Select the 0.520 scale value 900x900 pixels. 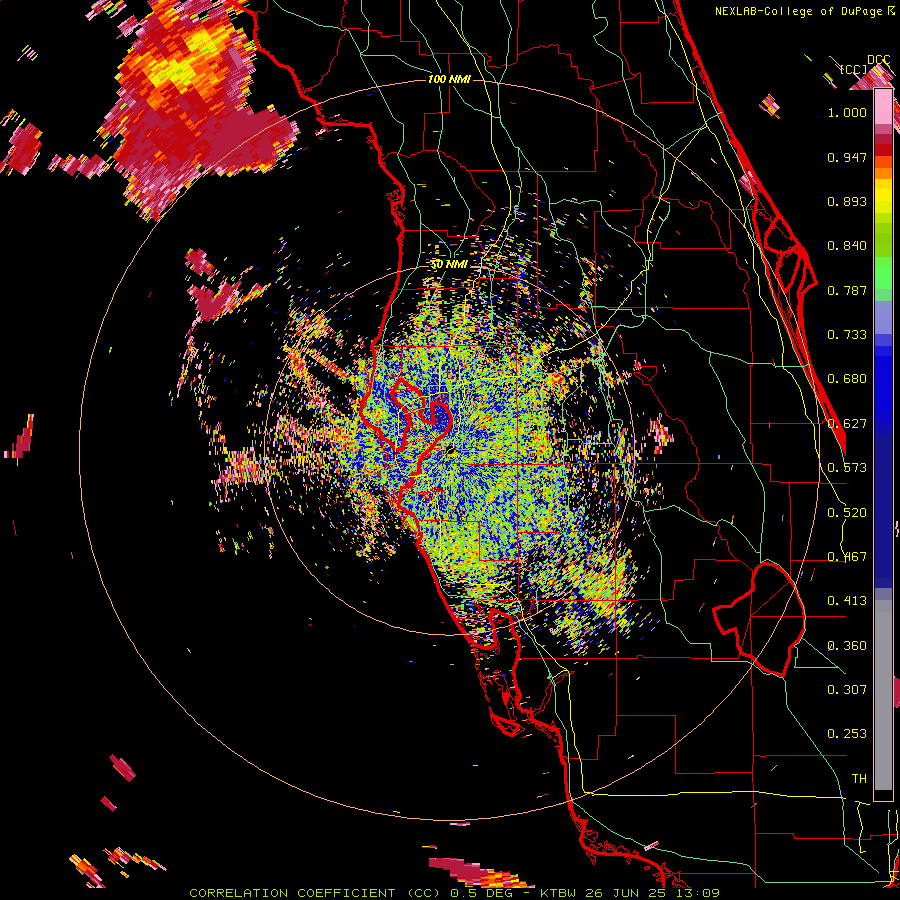point(847,513)
